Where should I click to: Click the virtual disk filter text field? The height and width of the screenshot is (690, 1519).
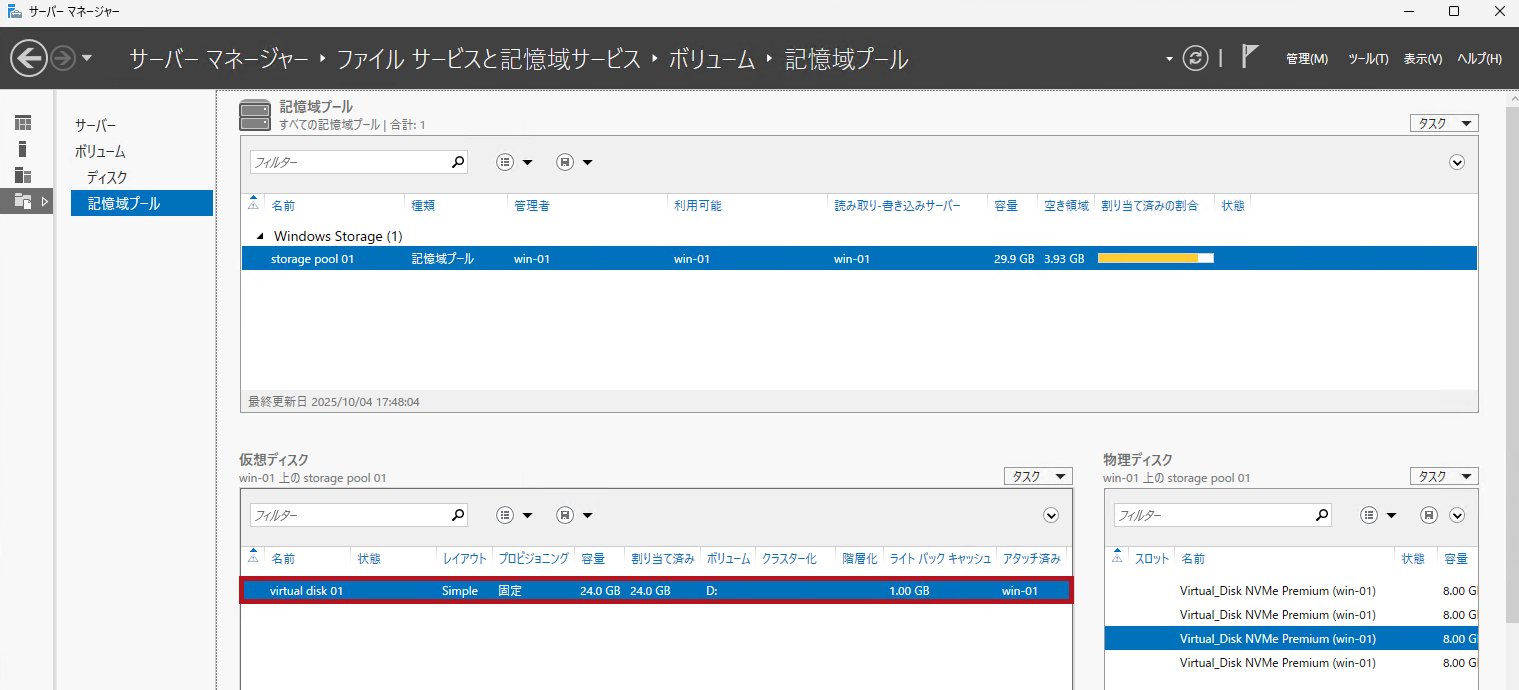pos(346,515)
